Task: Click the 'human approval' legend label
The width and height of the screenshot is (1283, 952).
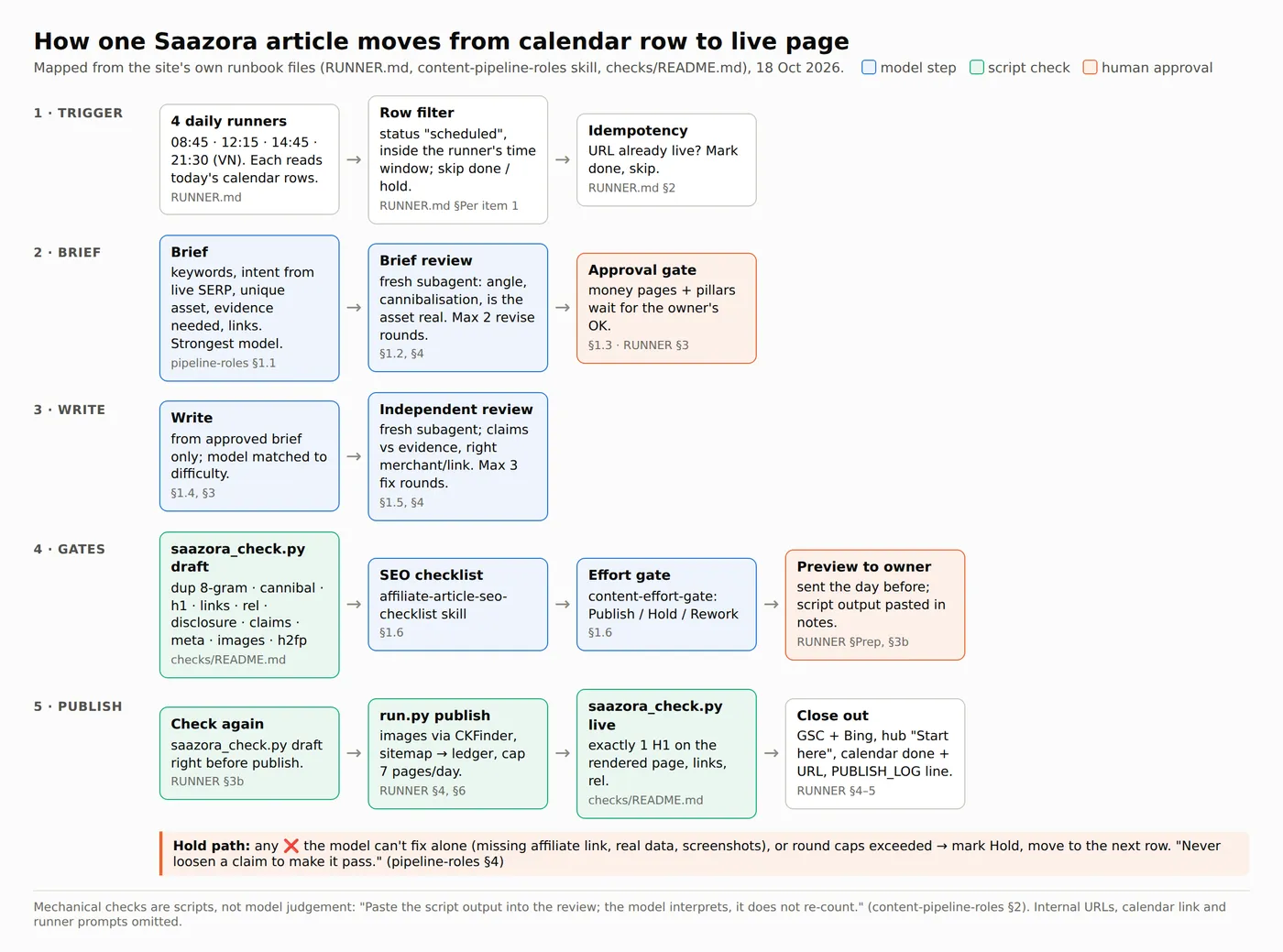Action: point(1157,68)
